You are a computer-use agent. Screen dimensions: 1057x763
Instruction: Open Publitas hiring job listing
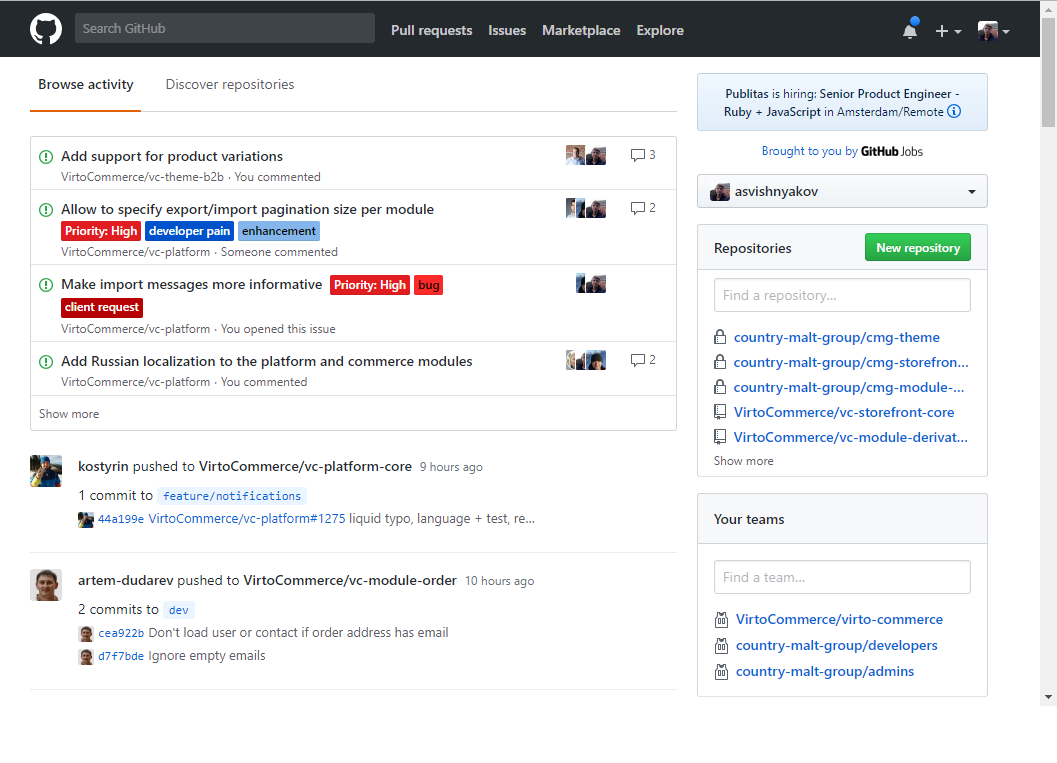pyautogui.click(x=841, y=102)
